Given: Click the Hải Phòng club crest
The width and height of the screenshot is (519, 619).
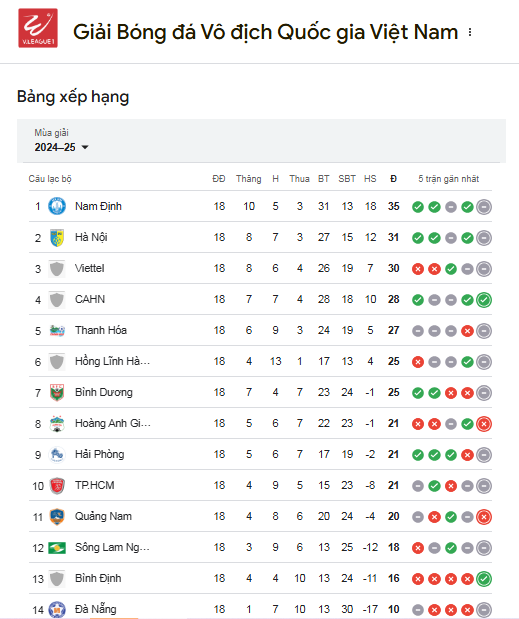Looking at the screenshot, I should (x=57, y=454).
